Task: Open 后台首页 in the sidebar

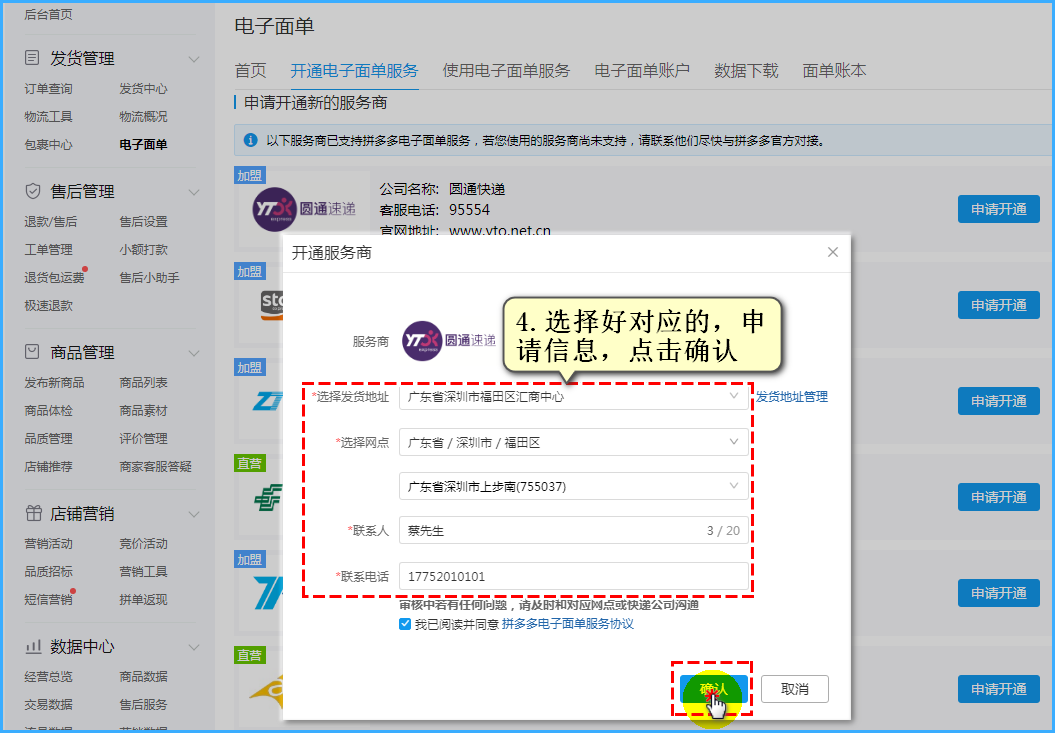Action: 48,14
